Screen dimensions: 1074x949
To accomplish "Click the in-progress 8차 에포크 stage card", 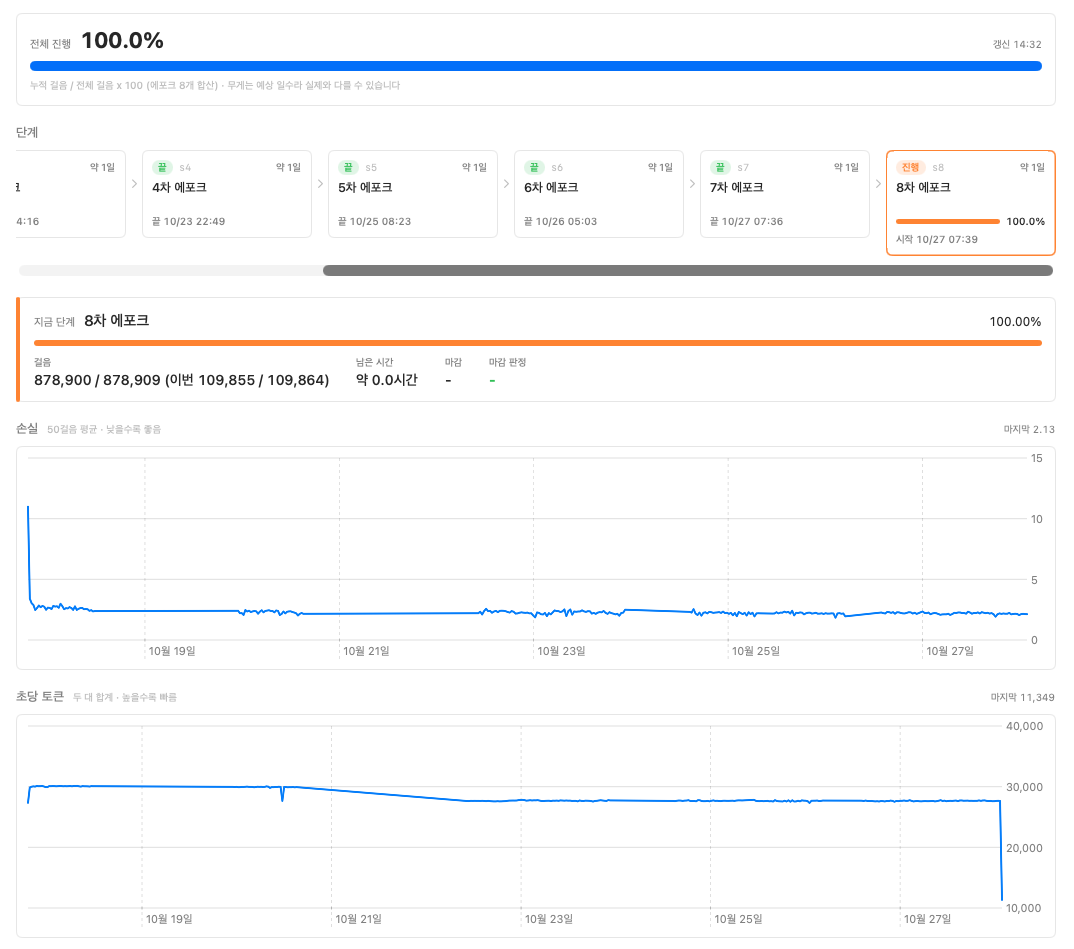I will [971, 203].
